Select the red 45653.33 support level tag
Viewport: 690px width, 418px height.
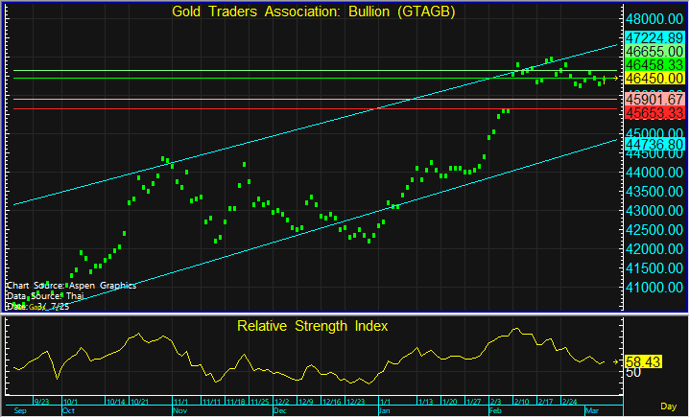(655, 114)
